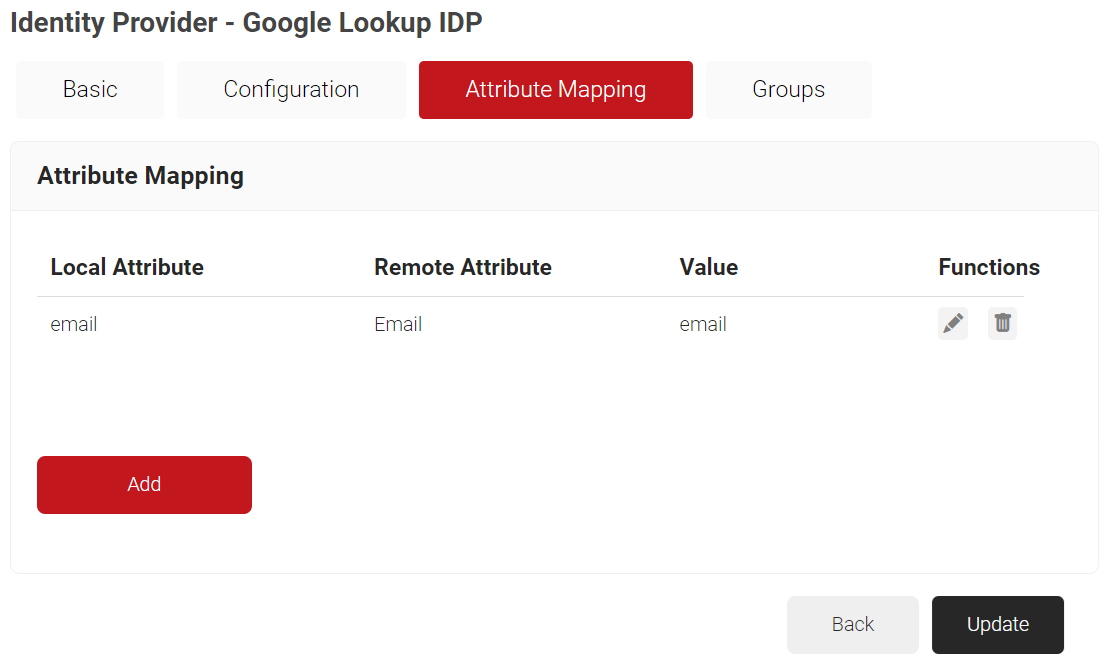Image resolution: width=1107 pixels, height=669 pixels.
Task: Delete the email mapping using trash icon
Action: (x=1002, y=324)
